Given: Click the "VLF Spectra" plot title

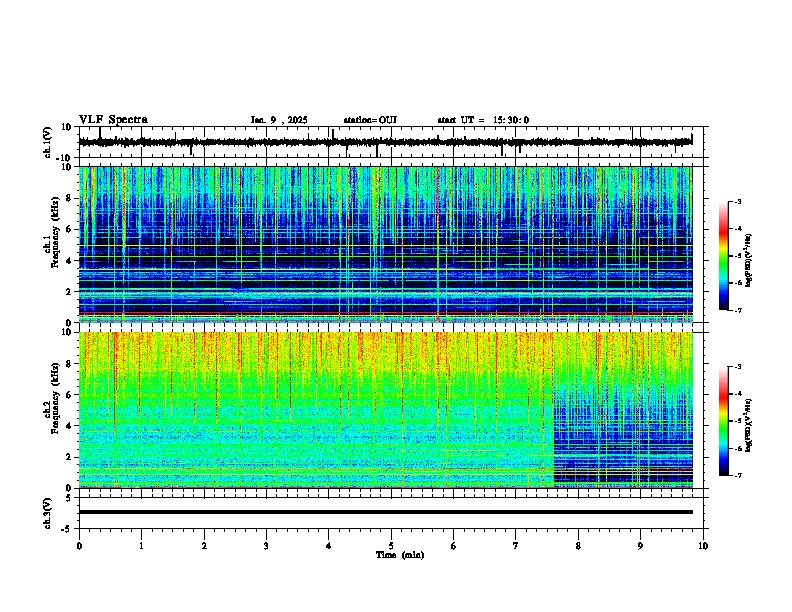Looking at the screenshot, I should click(113, 120).
